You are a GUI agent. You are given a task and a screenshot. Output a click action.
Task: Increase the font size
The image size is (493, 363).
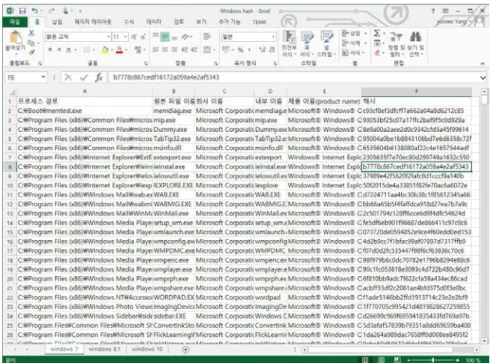(x=133, y=37)
